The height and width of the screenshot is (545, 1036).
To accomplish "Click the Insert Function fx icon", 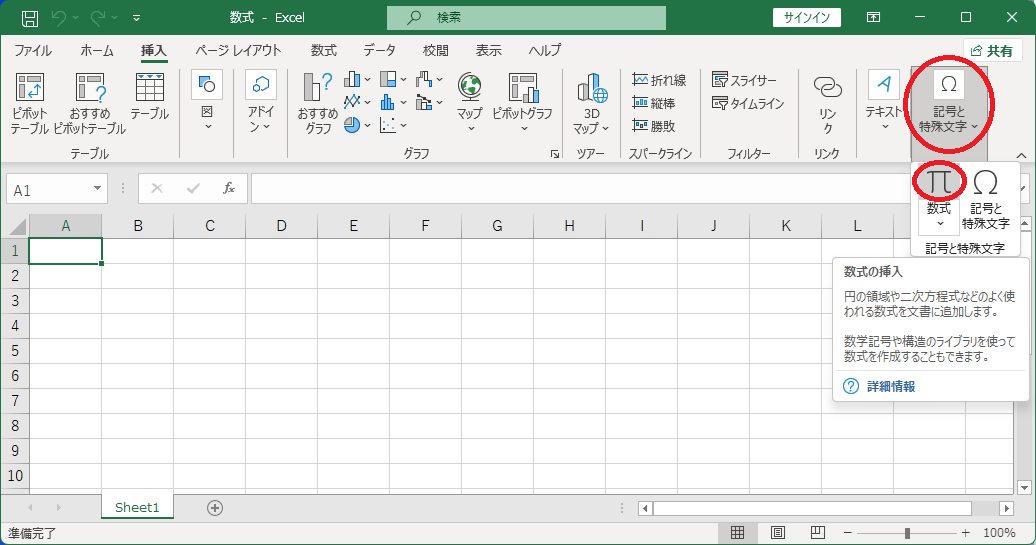I will tap(229, 188).
